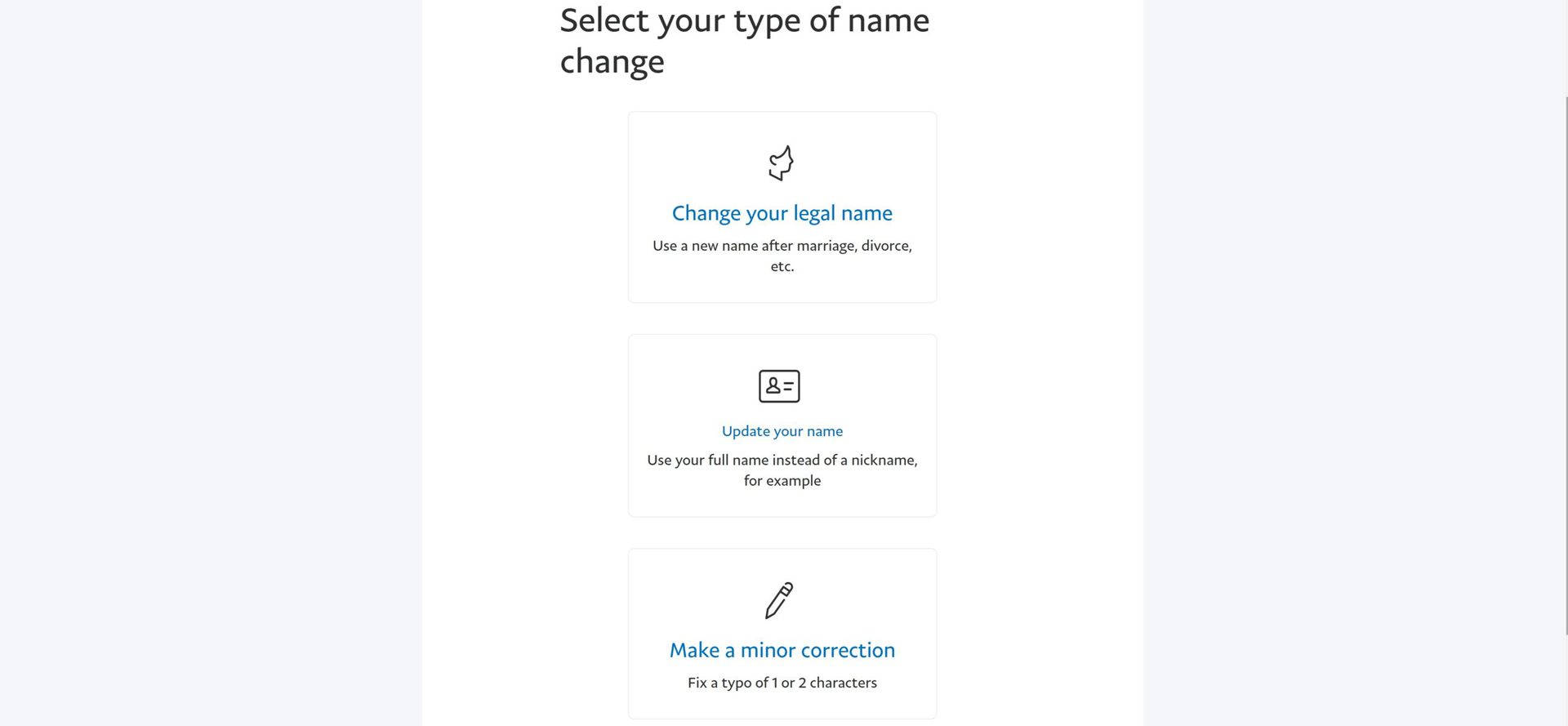Click the gray page margin on the right
1568x726 pixels.
coord(1347,367)
